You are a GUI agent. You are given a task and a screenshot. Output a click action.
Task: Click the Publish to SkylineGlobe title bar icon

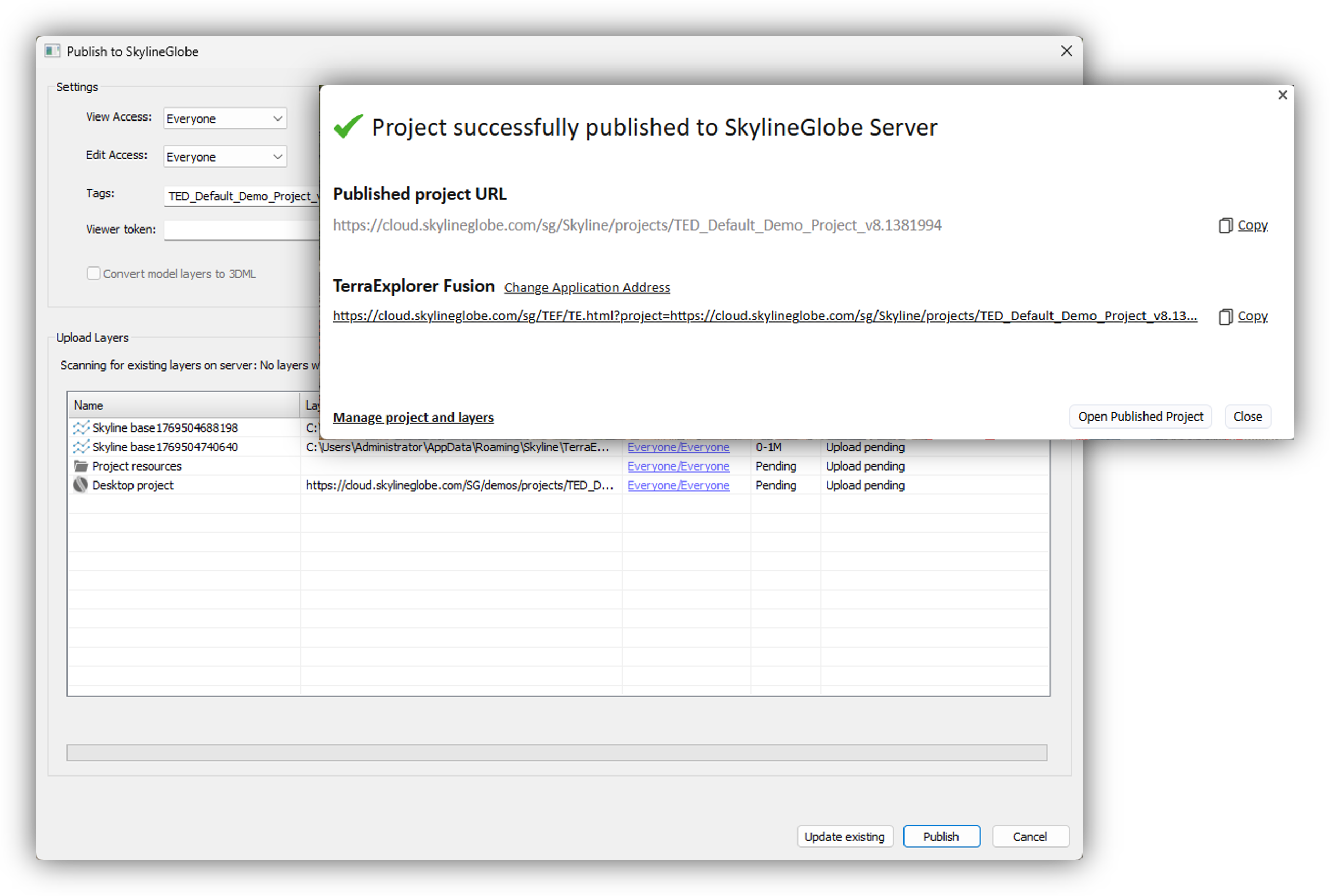52,51
